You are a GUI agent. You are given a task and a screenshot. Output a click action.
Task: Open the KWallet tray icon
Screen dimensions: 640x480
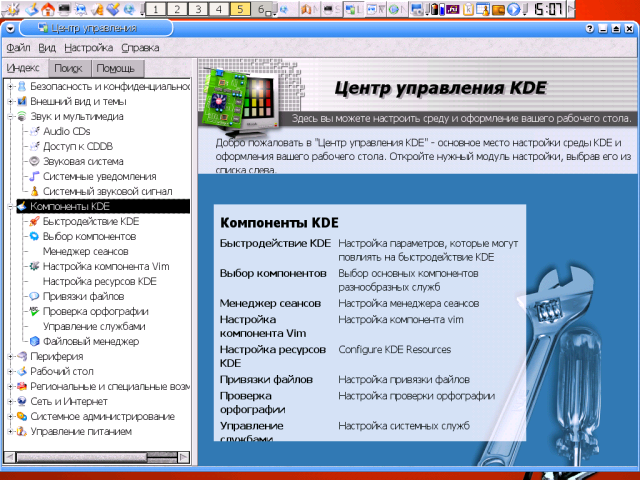[x=498, y=9]
